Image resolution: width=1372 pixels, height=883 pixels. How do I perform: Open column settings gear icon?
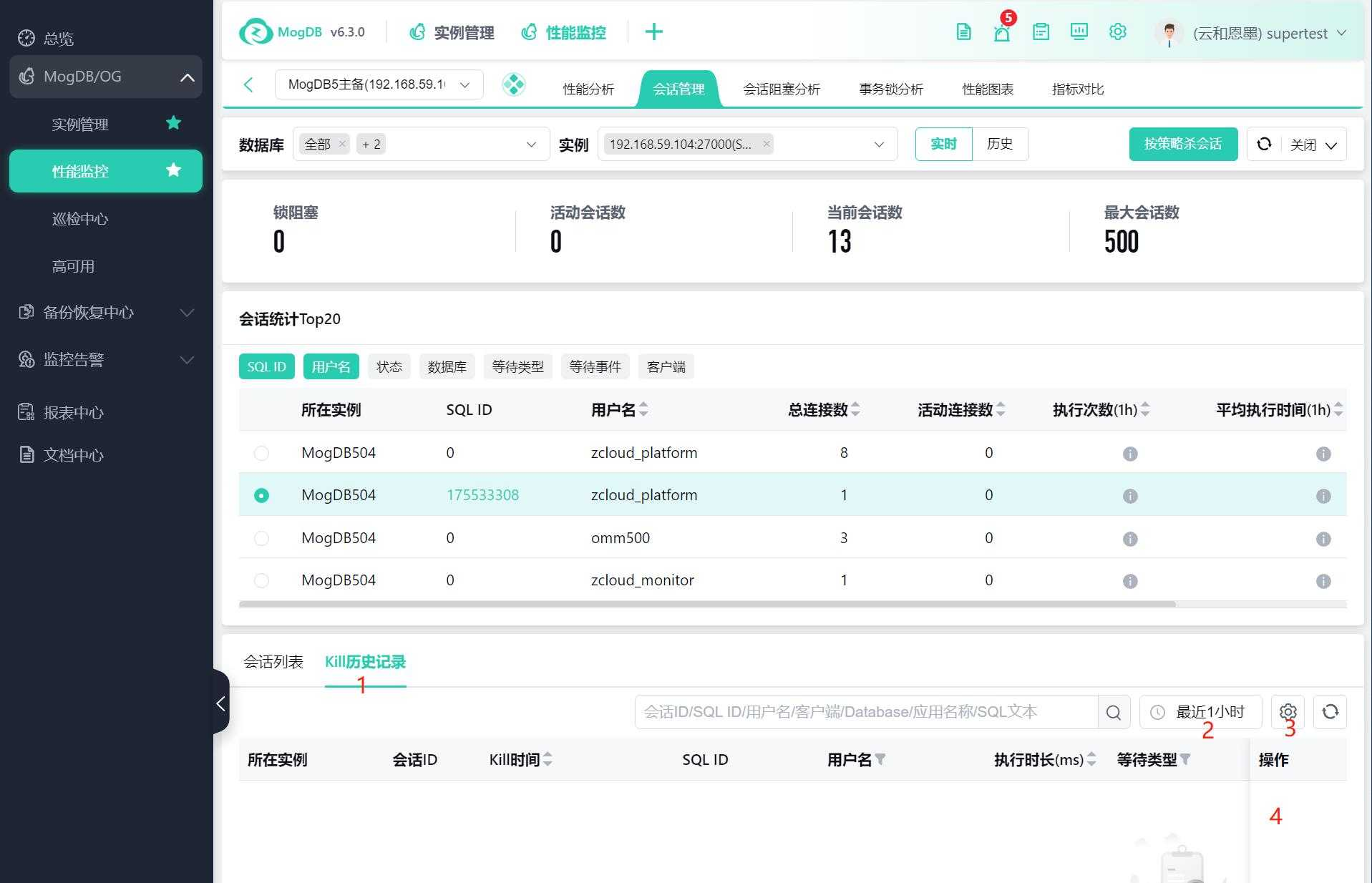(1288, 712)
